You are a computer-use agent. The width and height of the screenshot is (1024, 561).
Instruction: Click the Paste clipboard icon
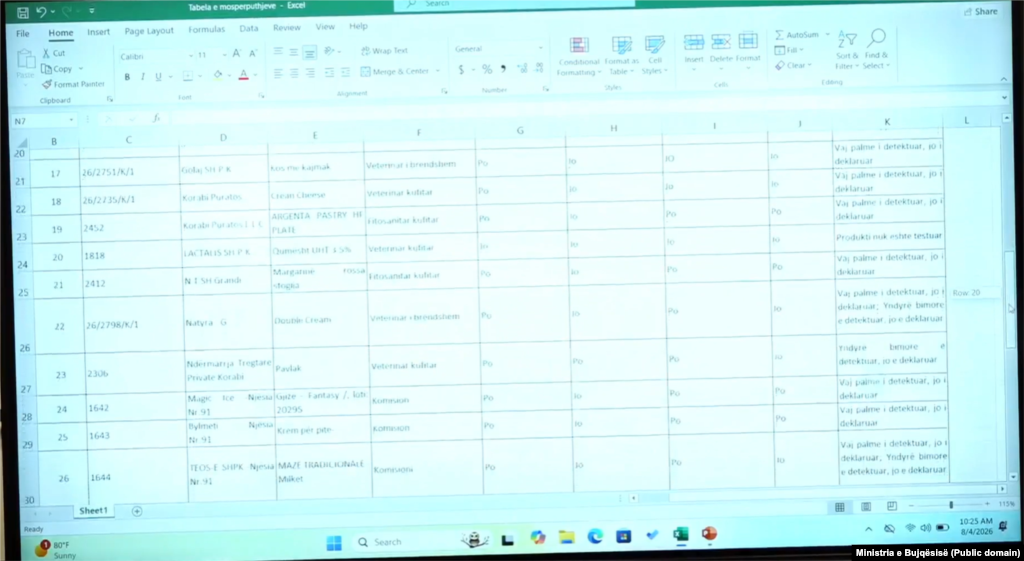point(25,61)
